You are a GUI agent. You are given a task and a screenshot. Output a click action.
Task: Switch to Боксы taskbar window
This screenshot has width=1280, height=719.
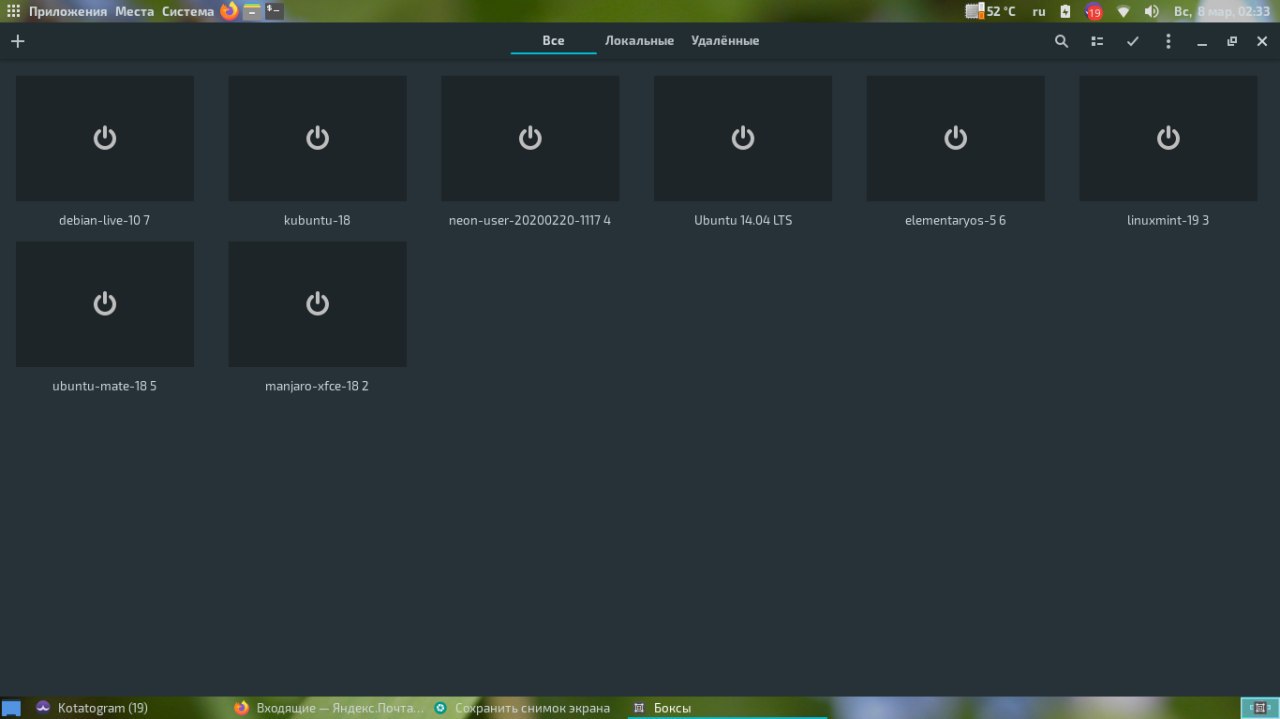(727, 708)
